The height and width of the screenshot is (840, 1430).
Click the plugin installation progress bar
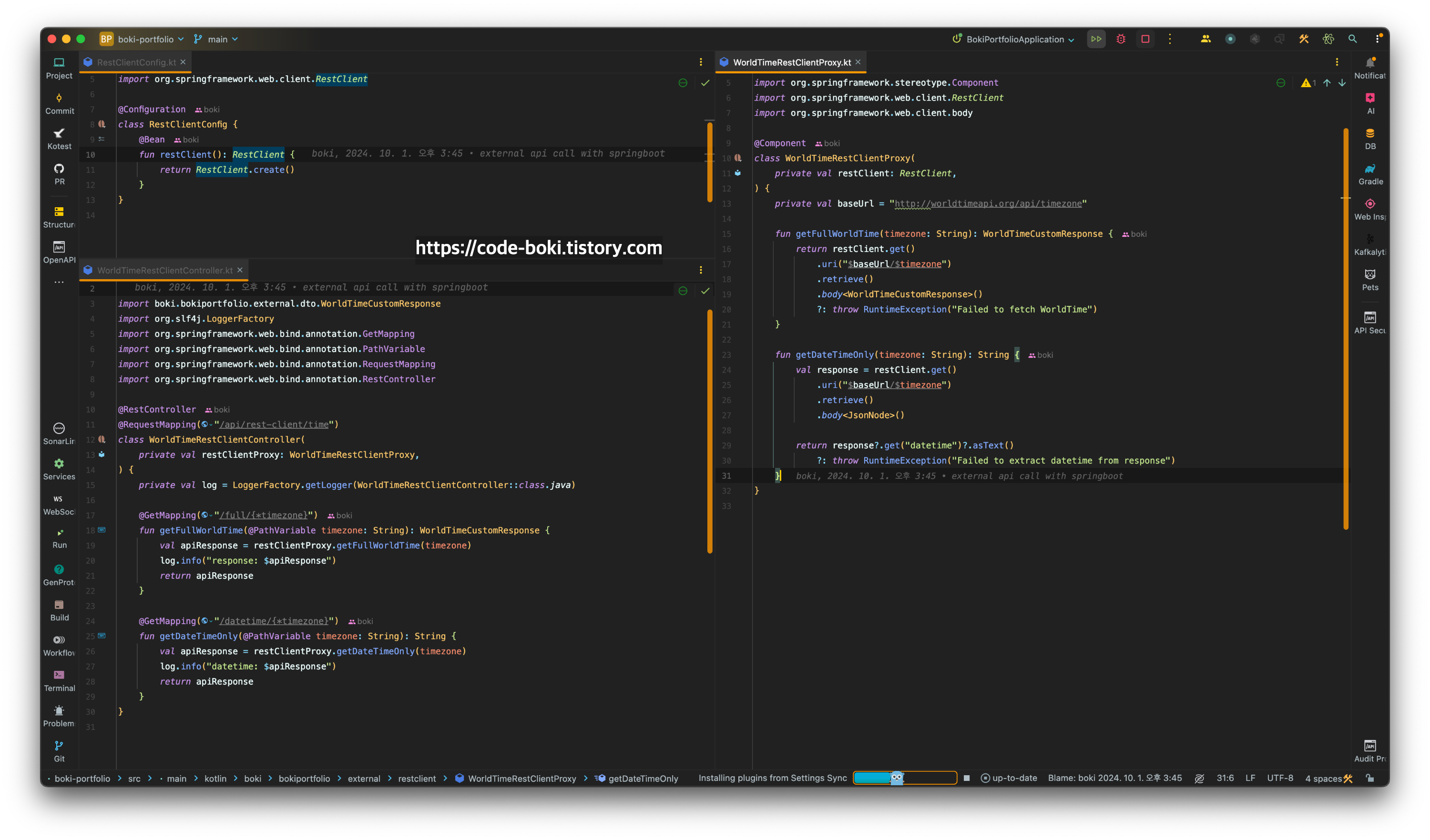point(905,778)
